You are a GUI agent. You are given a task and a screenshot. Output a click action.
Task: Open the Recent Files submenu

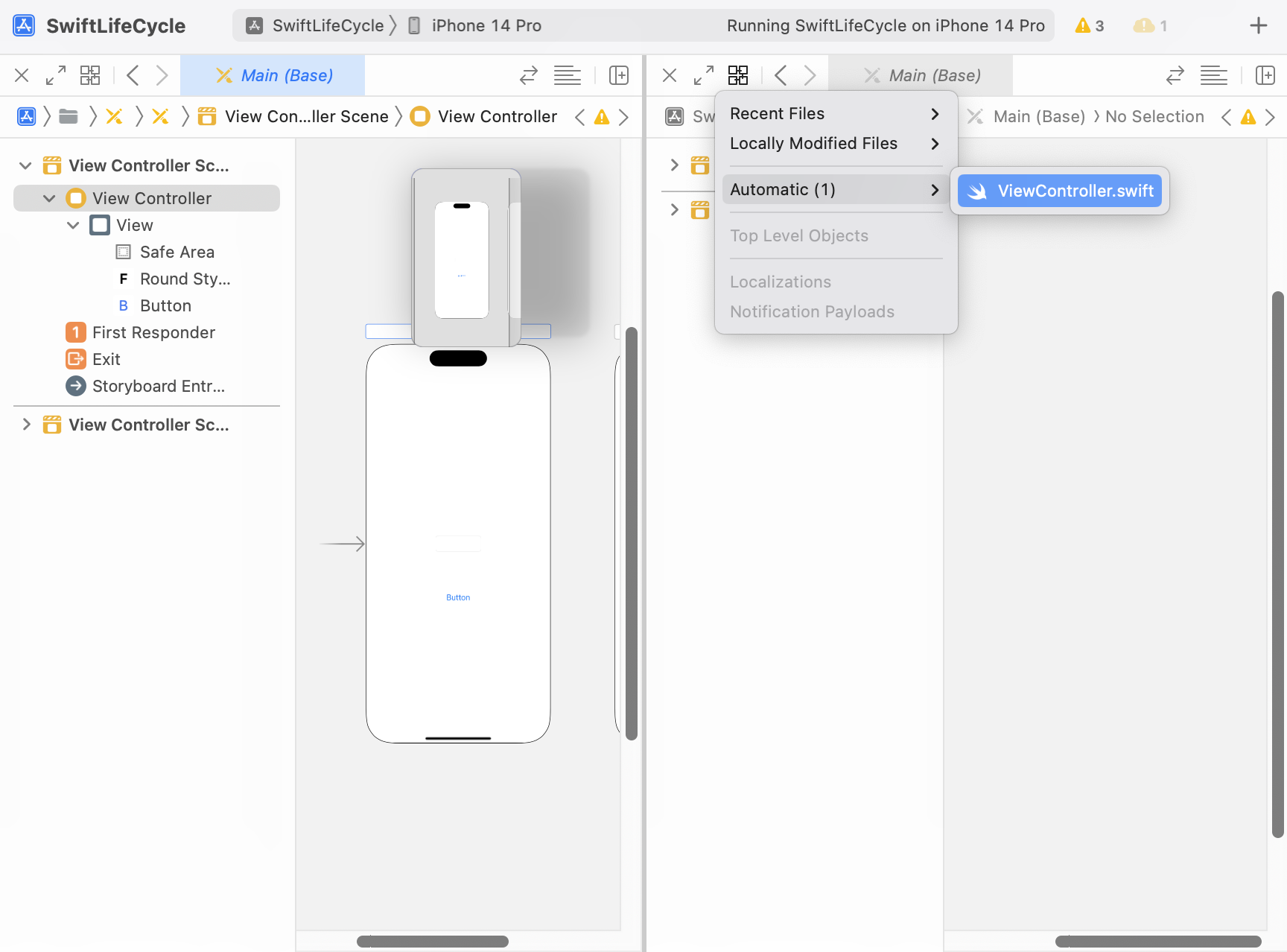[836, 113]
